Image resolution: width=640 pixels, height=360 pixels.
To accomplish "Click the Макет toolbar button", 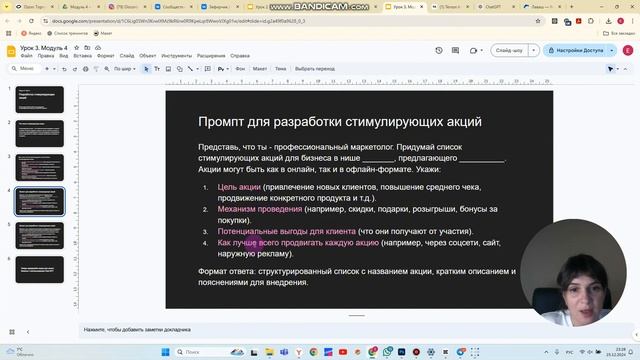I will pyautogui.click(x=260, y=69).
